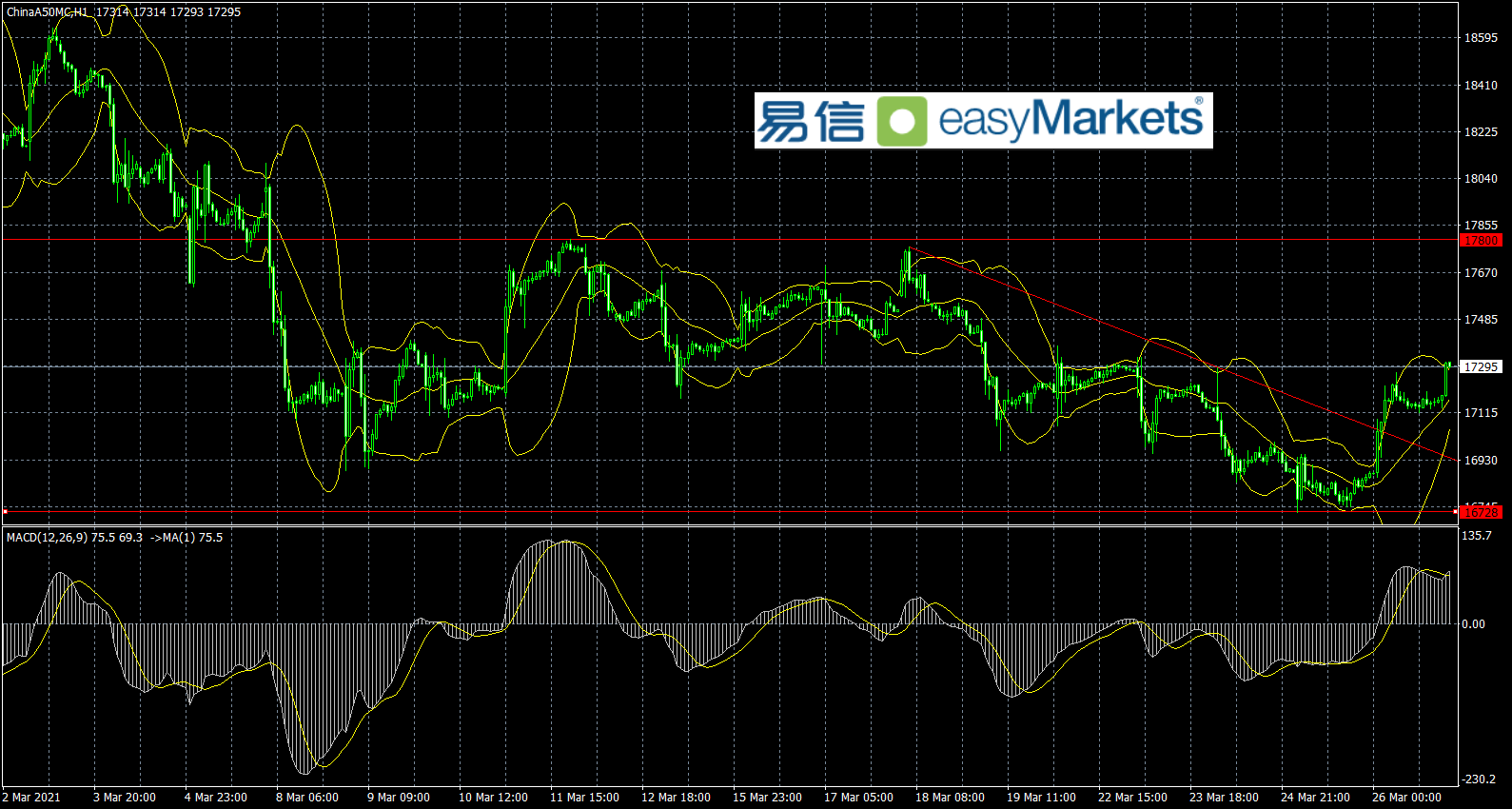
Task: Select the red 16728 price level tag
Action: [x=1481, y=512]
